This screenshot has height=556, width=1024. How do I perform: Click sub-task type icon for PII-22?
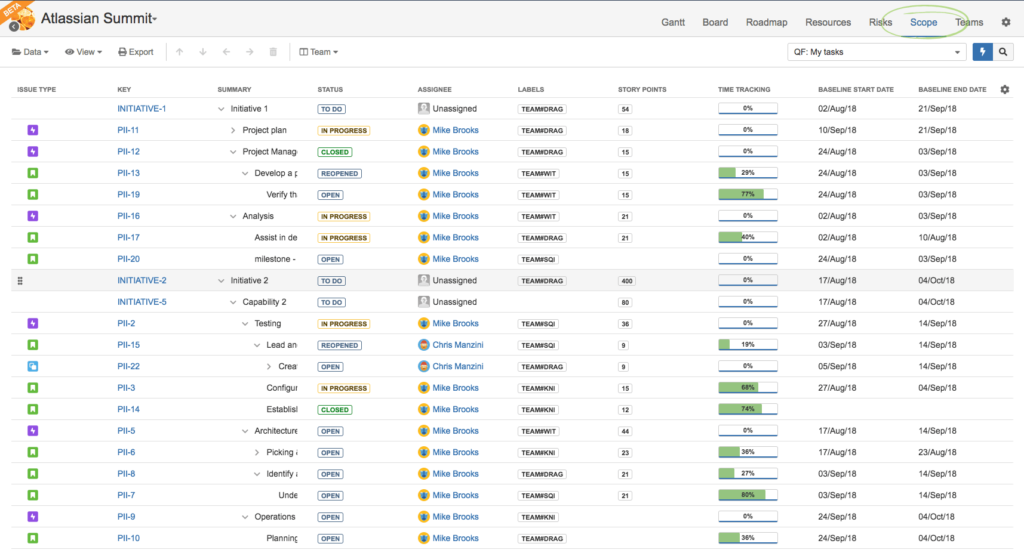pyautogui.click(x=33, y=367)
